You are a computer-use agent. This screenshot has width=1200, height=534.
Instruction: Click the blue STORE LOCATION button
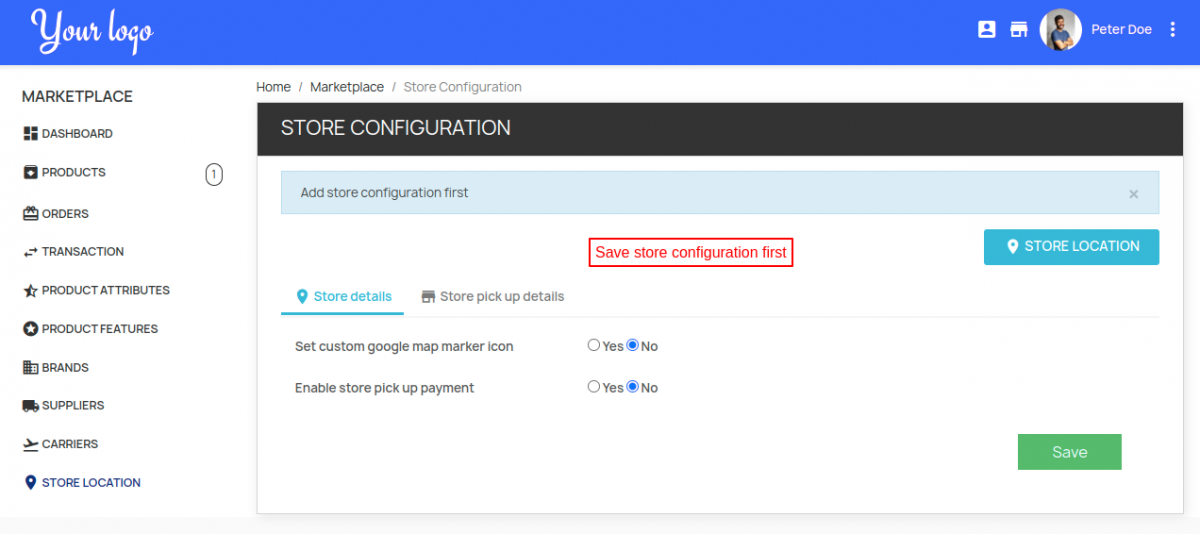1071,247
